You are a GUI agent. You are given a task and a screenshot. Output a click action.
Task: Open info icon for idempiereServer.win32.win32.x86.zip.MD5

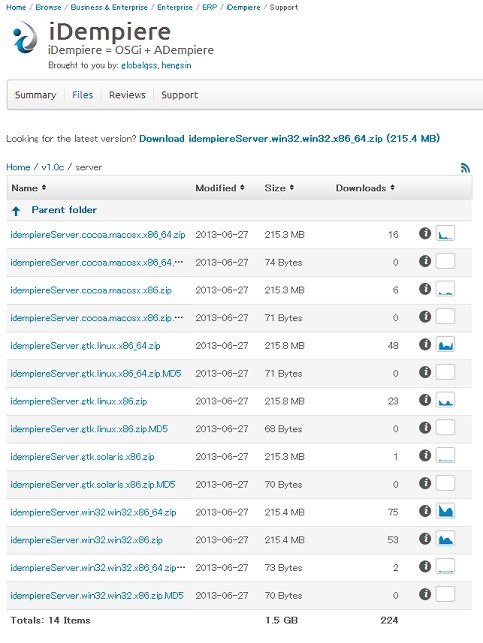click(x=425, y=594)
